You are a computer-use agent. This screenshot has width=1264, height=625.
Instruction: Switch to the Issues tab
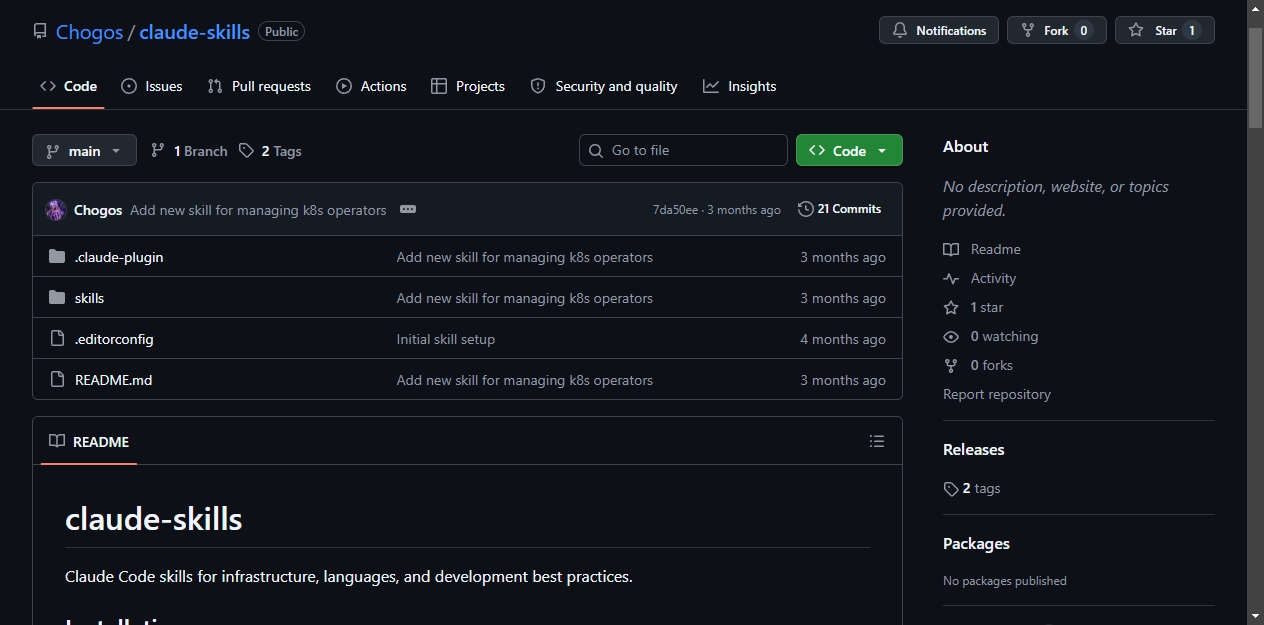tap(152, 86)
